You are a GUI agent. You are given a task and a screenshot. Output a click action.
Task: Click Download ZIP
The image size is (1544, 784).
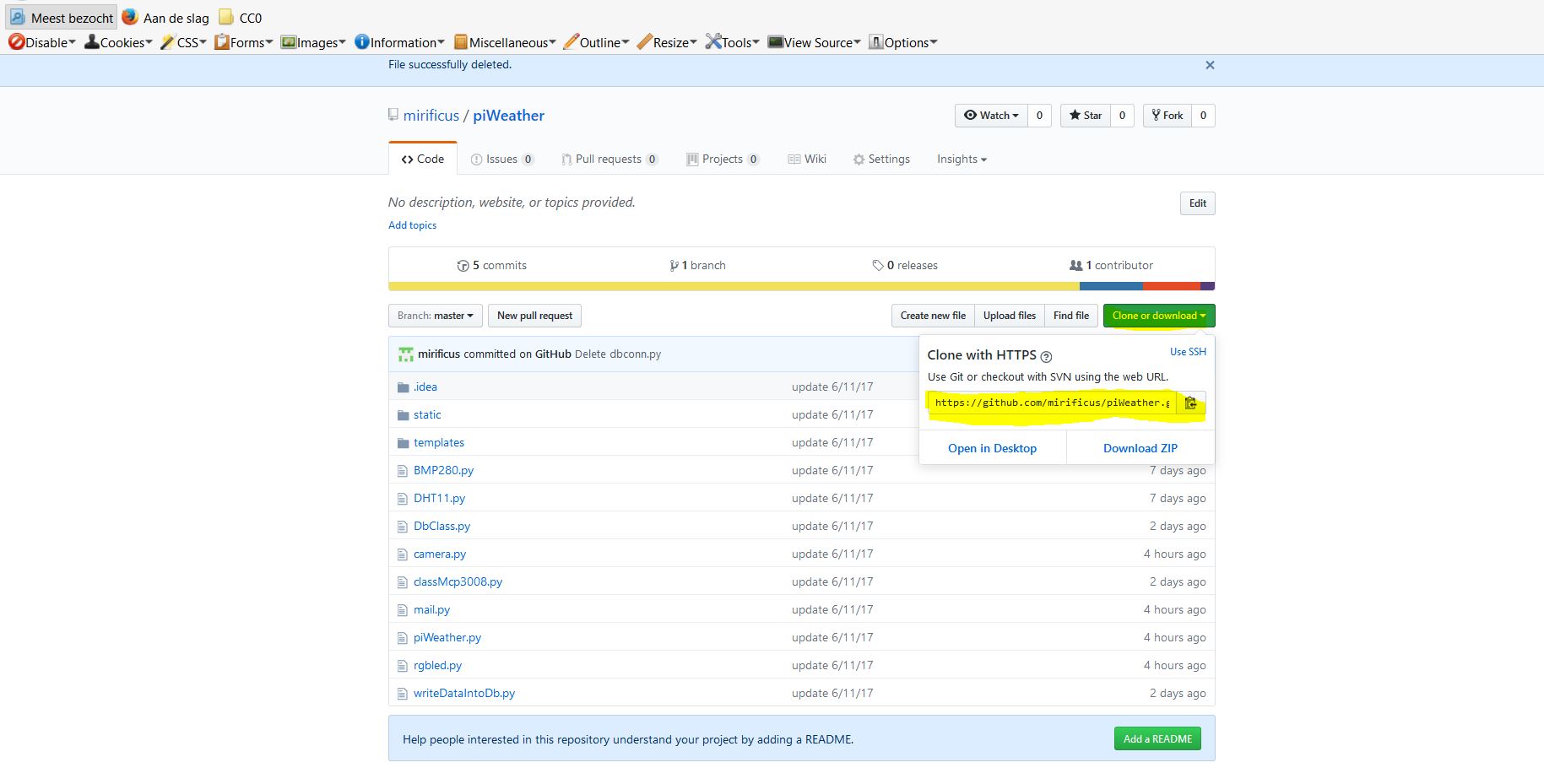pyautogui.click(x=1140, y=448)
